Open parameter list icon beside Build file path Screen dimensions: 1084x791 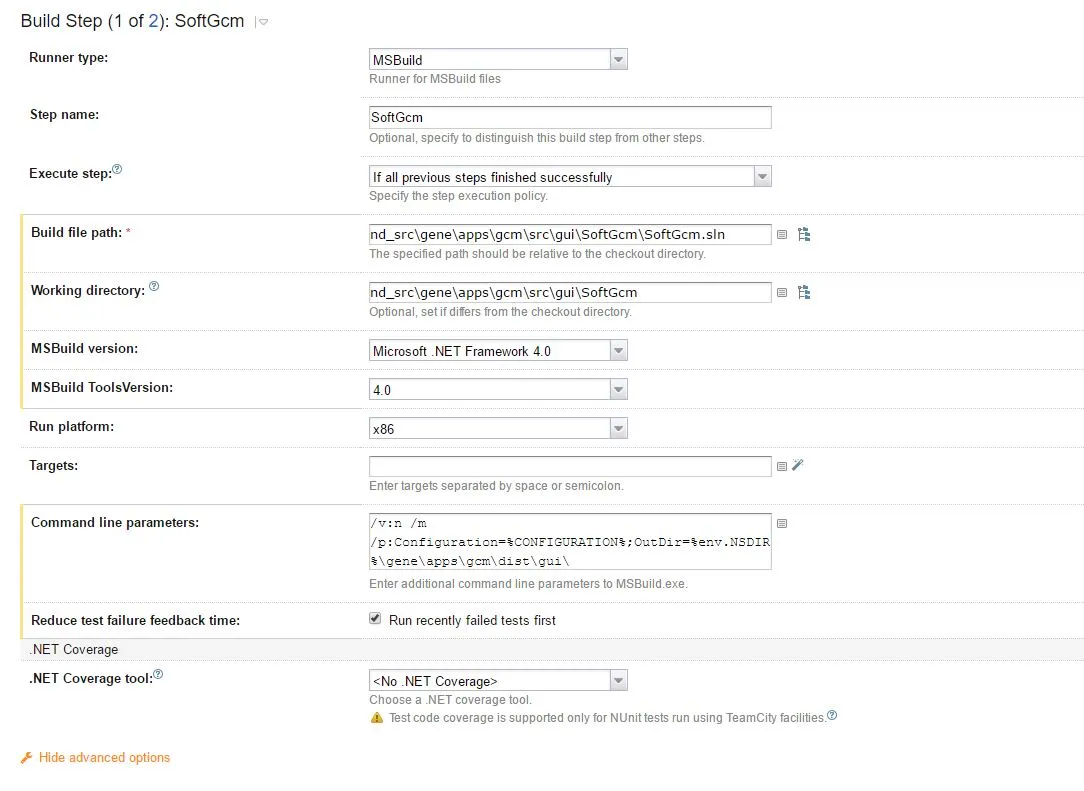[x=782, y=235]
